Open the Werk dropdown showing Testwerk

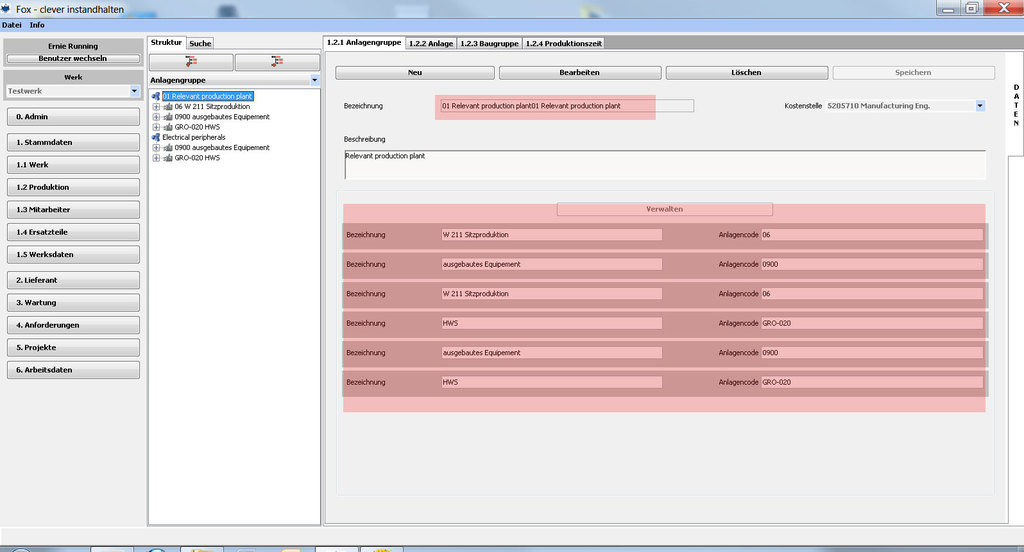tap(134, 91)
